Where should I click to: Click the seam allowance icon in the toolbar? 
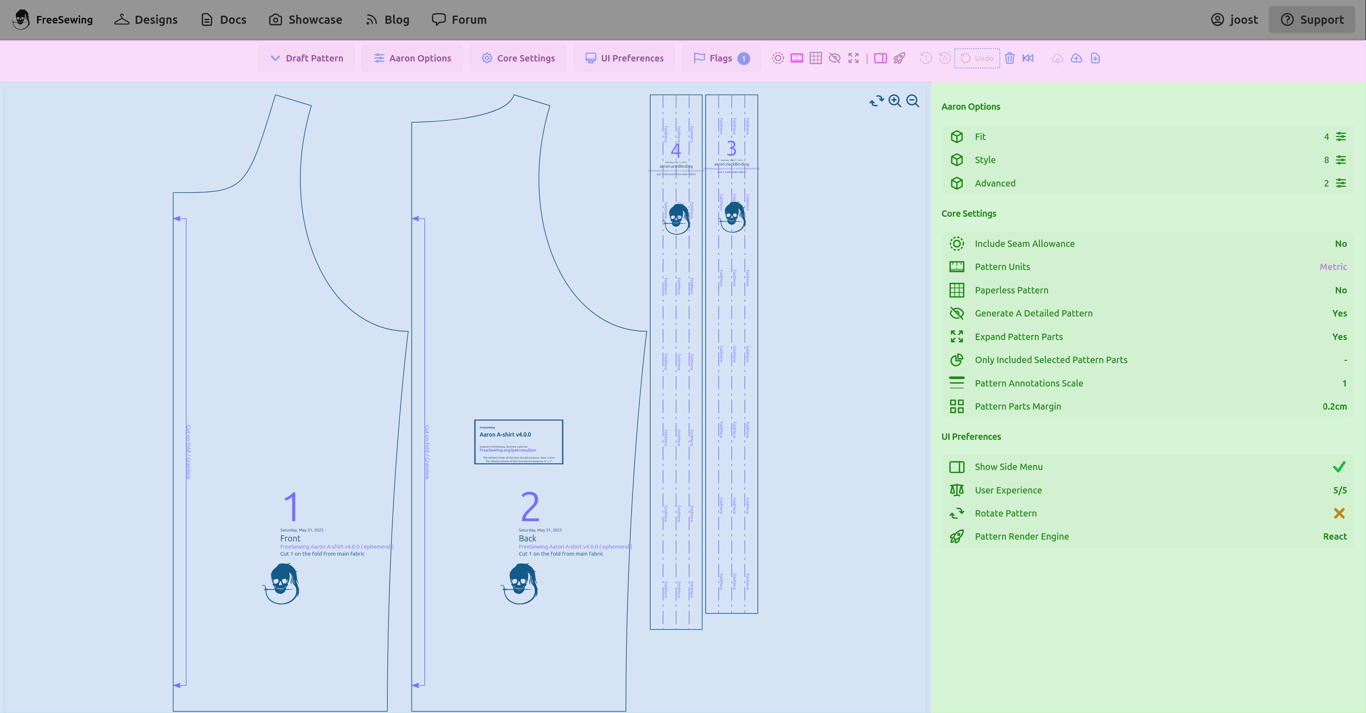click(x=778, y=58)
